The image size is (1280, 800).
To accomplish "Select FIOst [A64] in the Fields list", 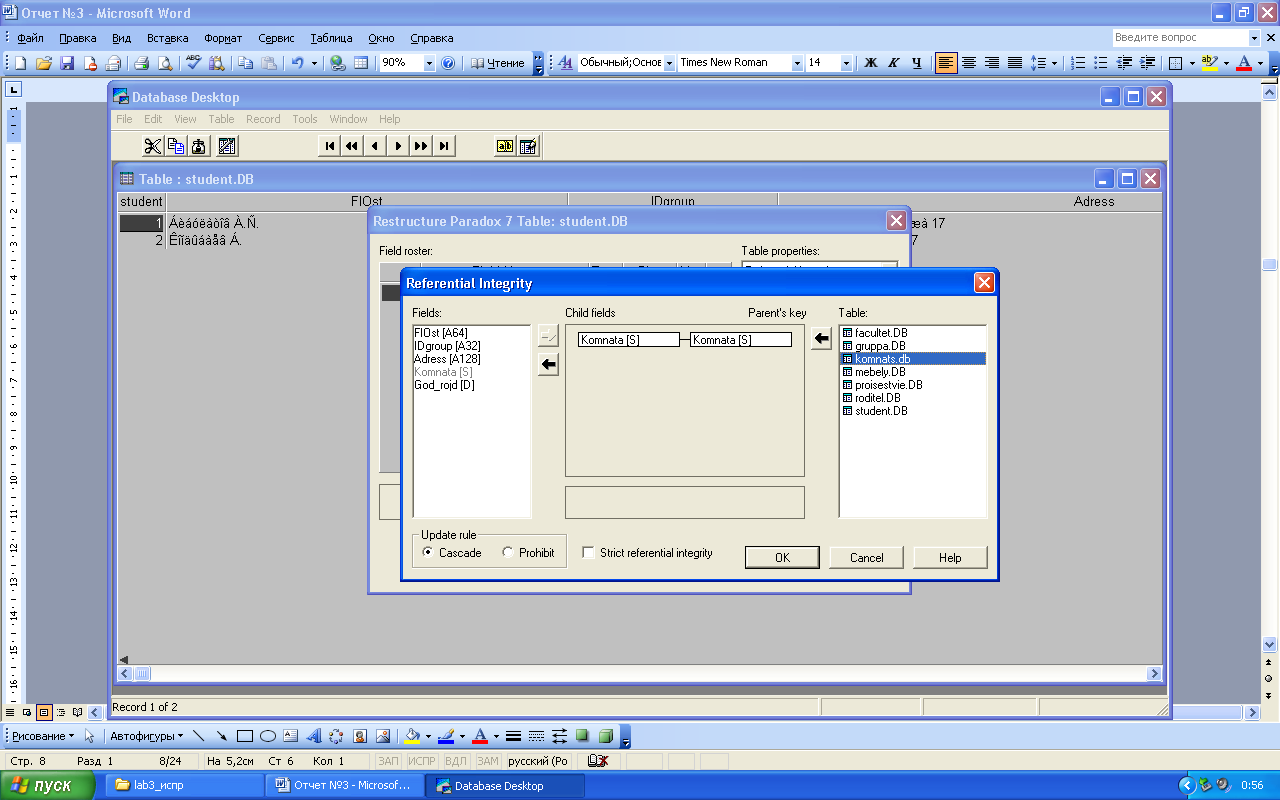I will click(x=441, y=333).
